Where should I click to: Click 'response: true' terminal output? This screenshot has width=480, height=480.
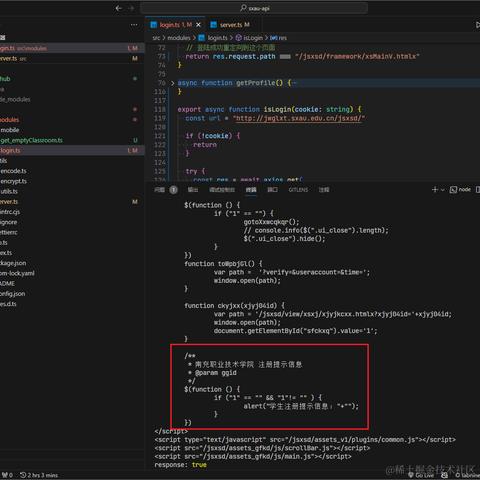[180, 465]
